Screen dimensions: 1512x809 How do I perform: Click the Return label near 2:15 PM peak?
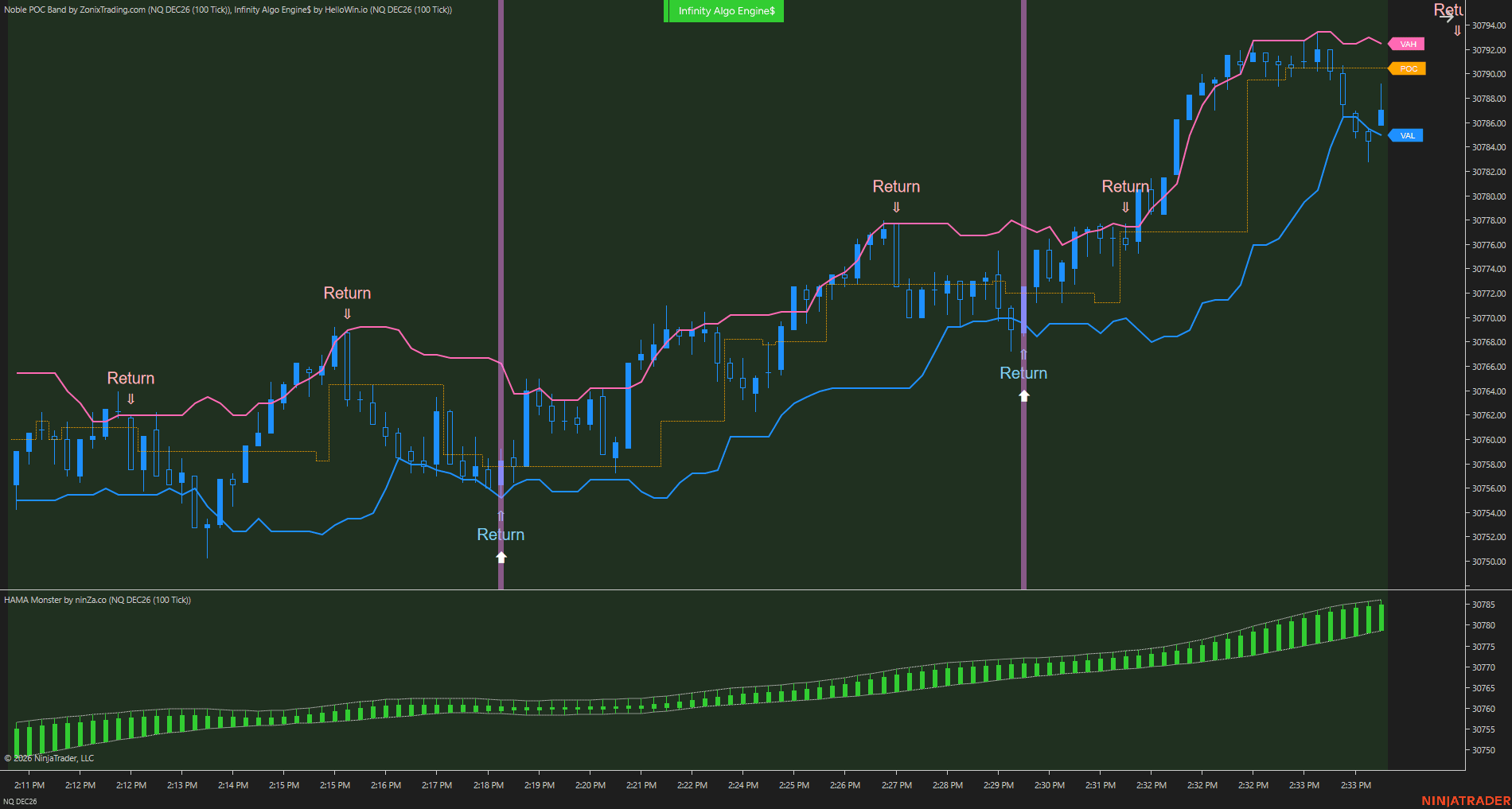coord(347,293)
